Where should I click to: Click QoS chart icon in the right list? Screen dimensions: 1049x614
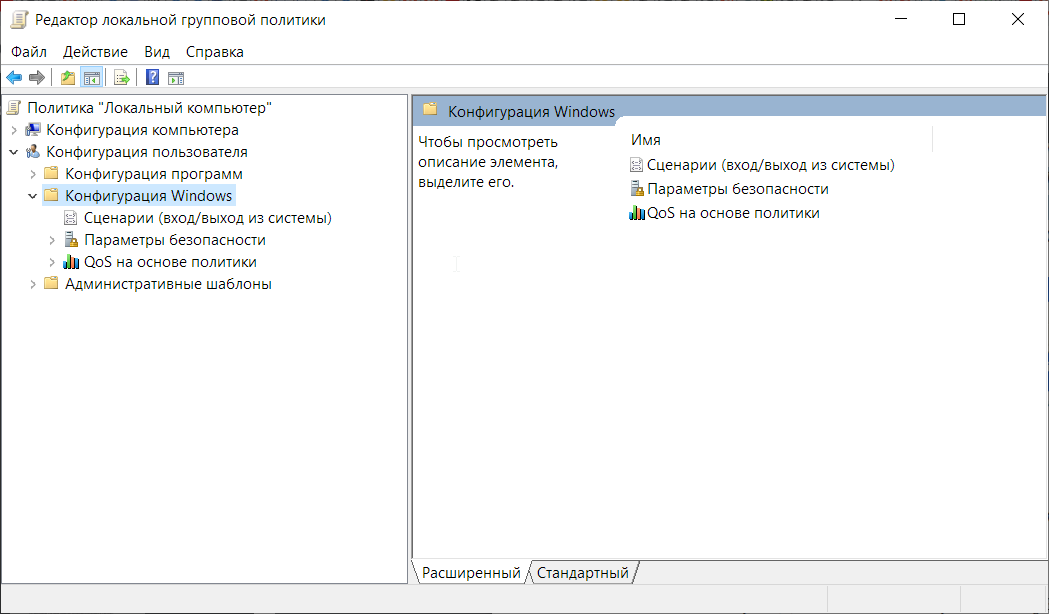637,213
